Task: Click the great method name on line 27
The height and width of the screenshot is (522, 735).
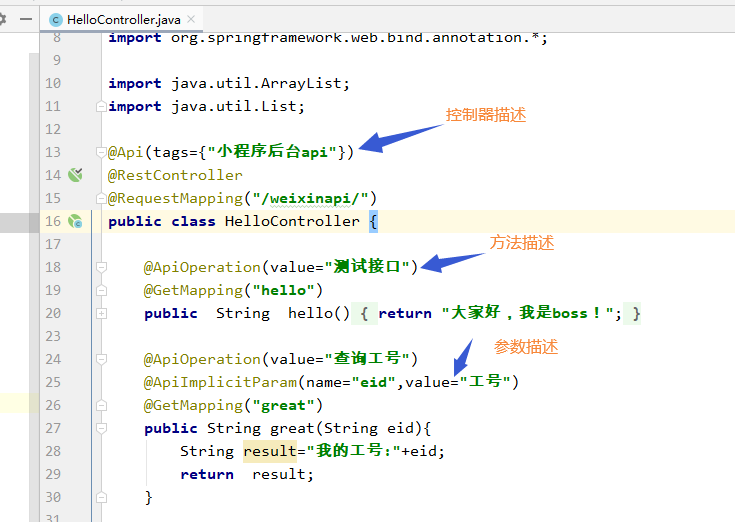Action: 292,428
